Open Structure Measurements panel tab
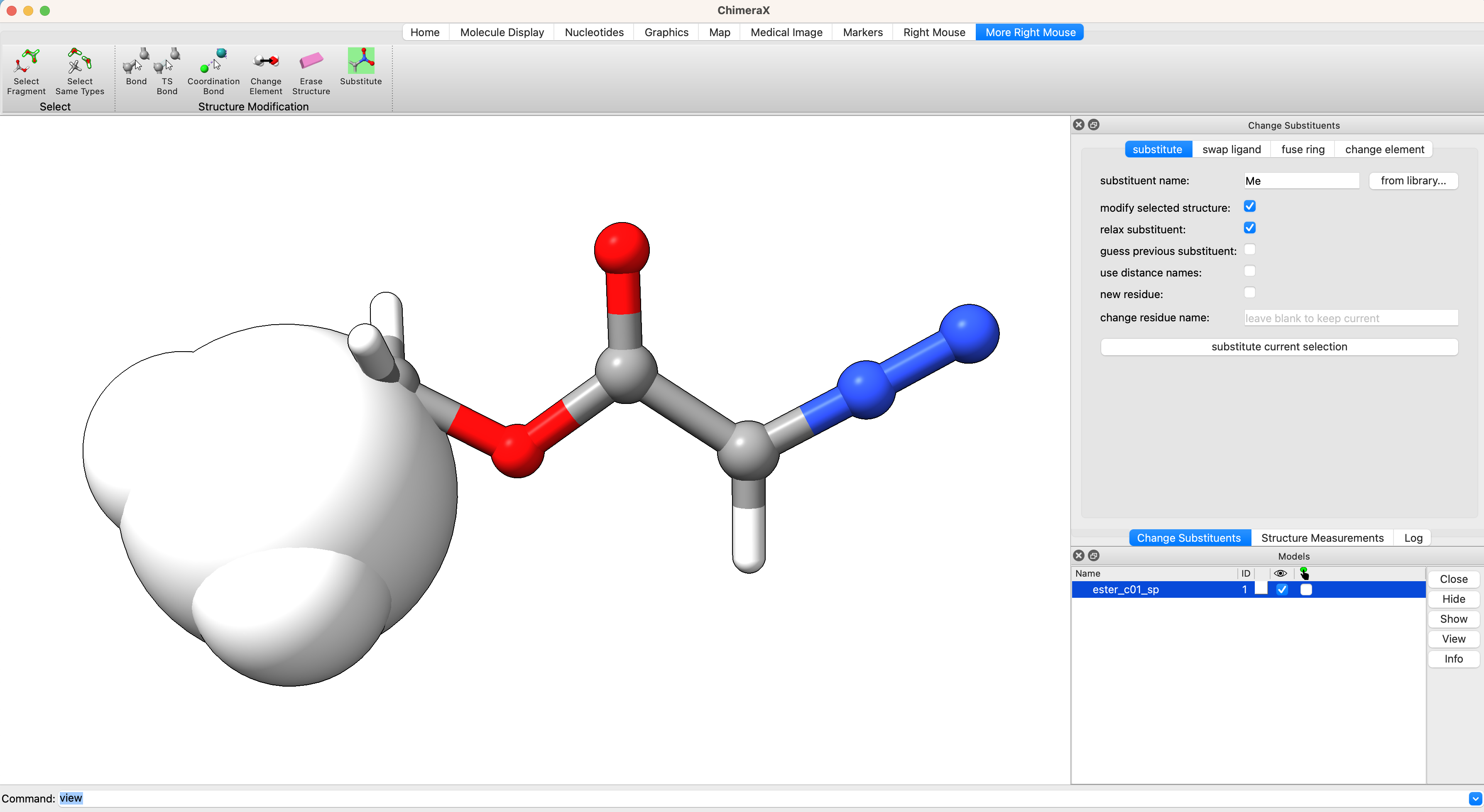Image resolution: width=1484 pixels, height=812 pixels. (x=1322, y=538)
